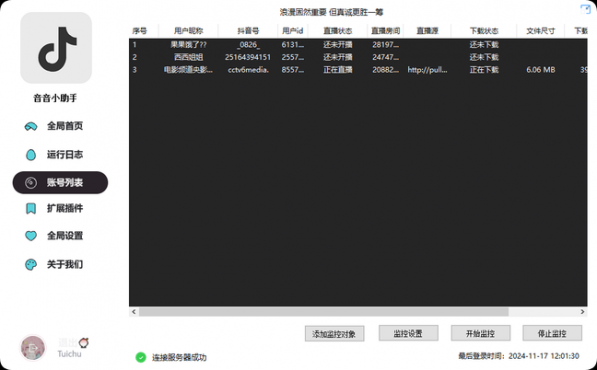Click the 6.06 MB file size cell
Screen dimensions: 597x370
(541, 70)
